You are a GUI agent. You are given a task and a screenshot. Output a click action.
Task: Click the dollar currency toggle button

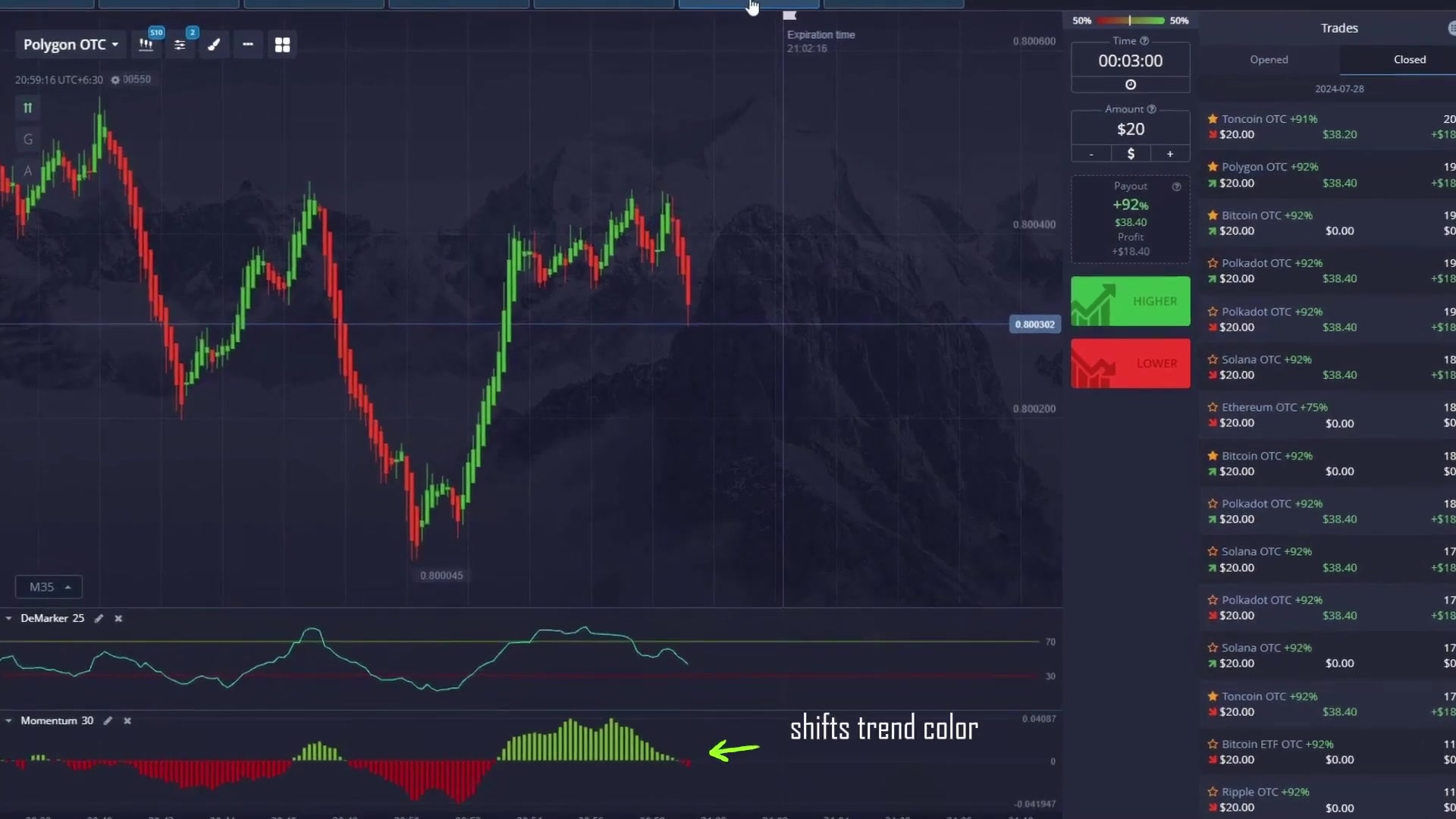[1131, 154]
